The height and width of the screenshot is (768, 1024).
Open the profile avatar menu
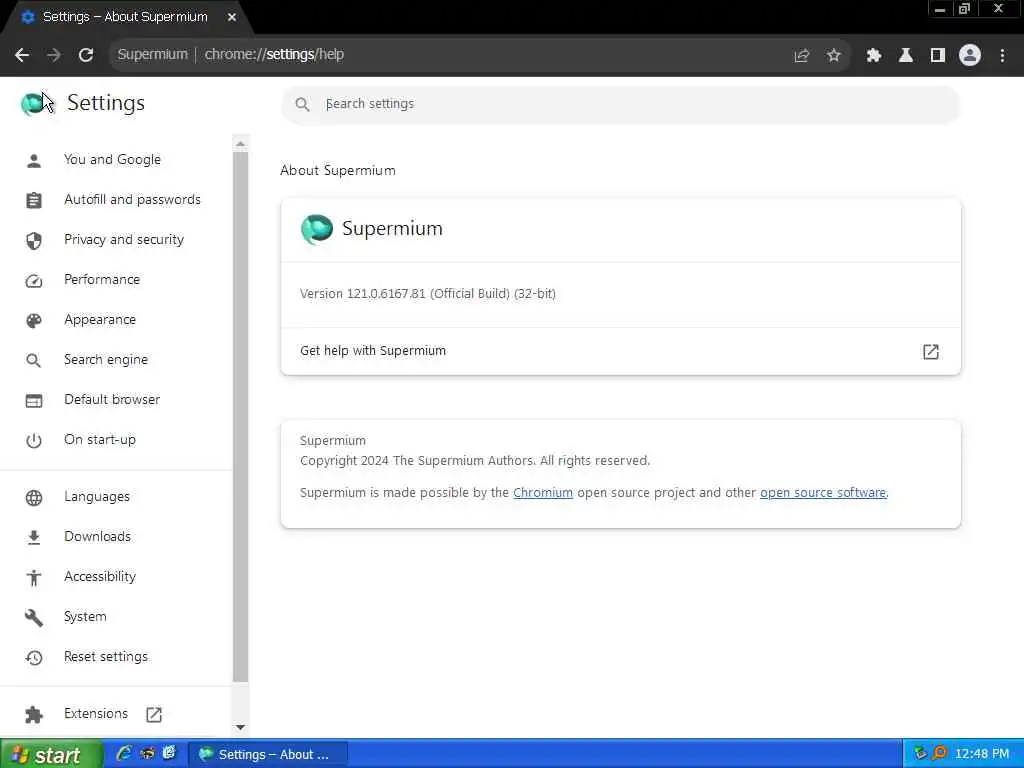970,55
